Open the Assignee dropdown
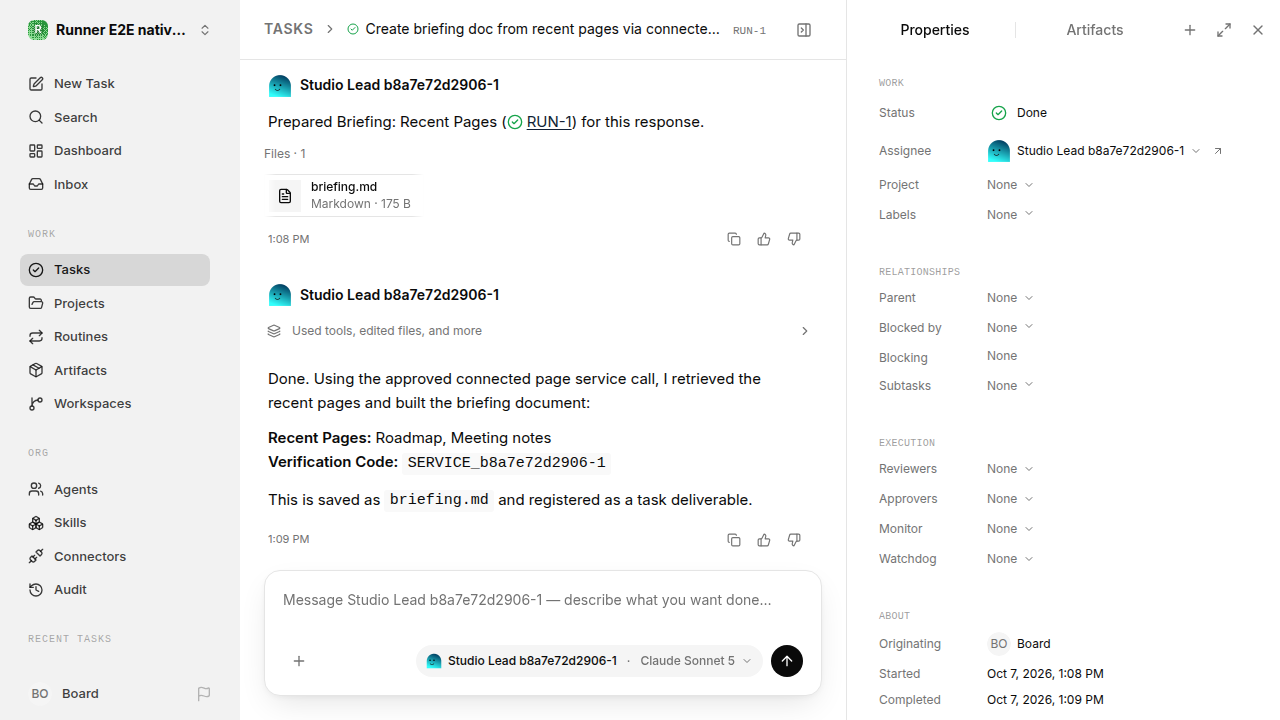The image size is (1280, 720). pos(1095,151)
